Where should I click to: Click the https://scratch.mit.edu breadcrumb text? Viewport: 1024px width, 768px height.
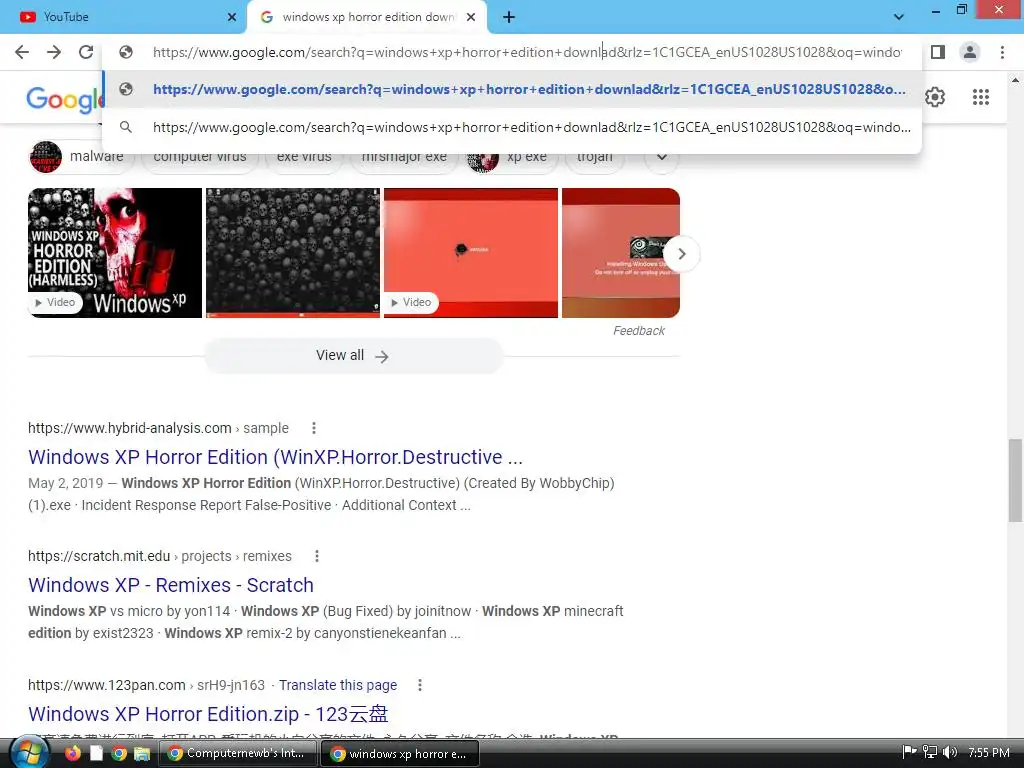coord(99,556)
